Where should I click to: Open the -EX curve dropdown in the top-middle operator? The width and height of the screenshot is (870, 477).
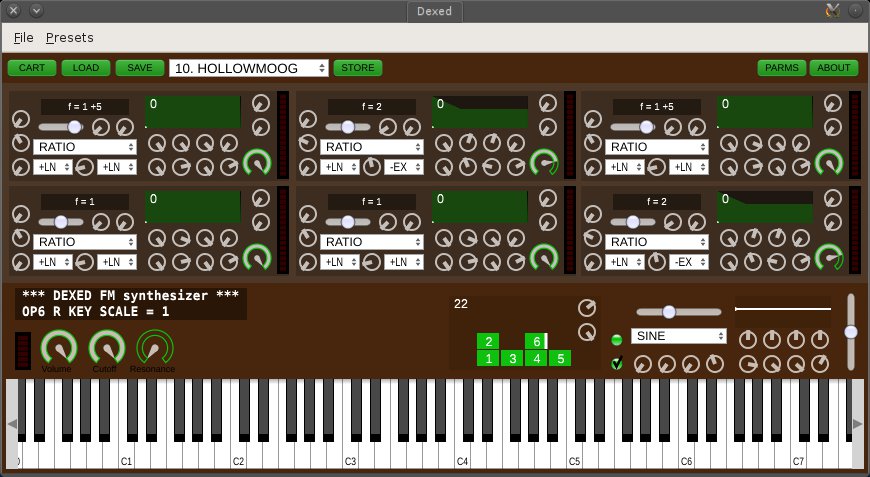point(409,167)
